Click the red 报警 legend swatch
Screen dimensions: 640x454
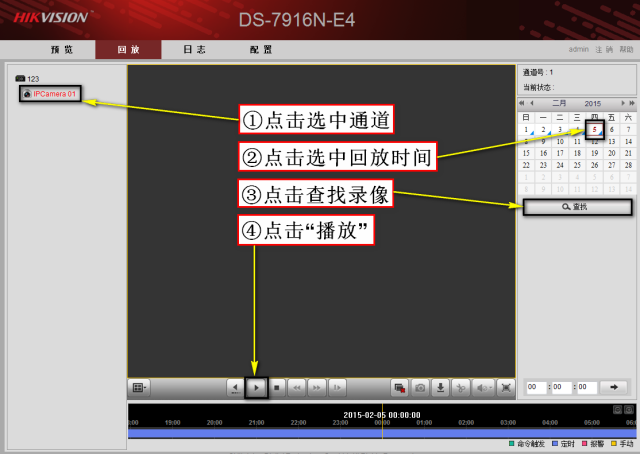[584, 444]
